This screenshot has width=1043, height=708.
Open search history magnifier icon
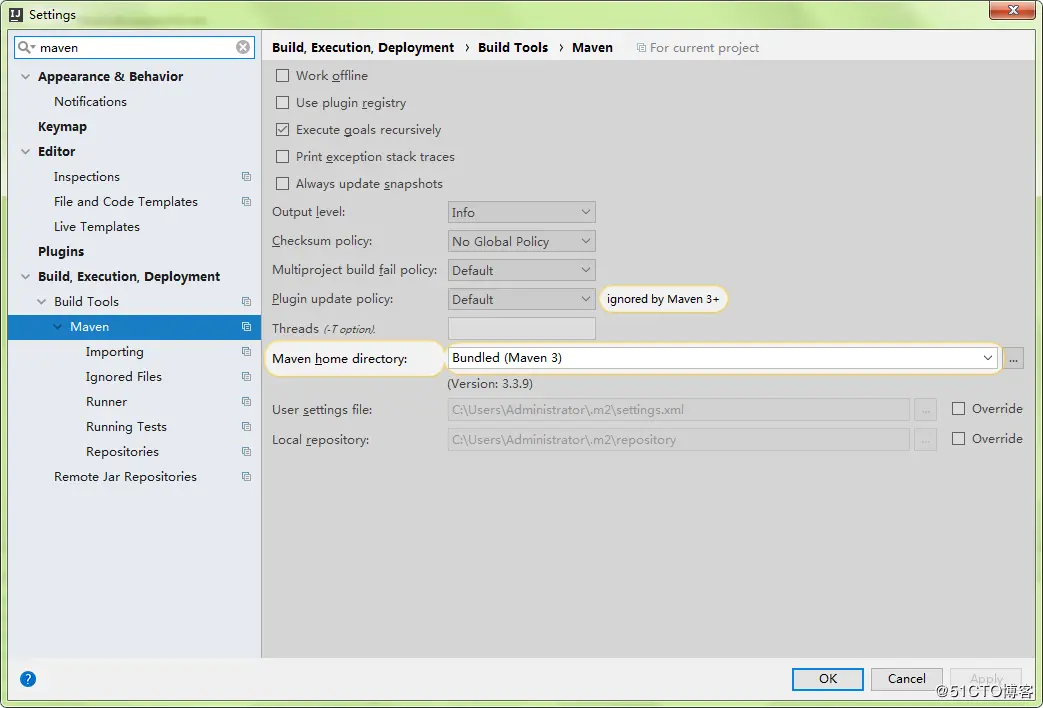tap(27, 47)
